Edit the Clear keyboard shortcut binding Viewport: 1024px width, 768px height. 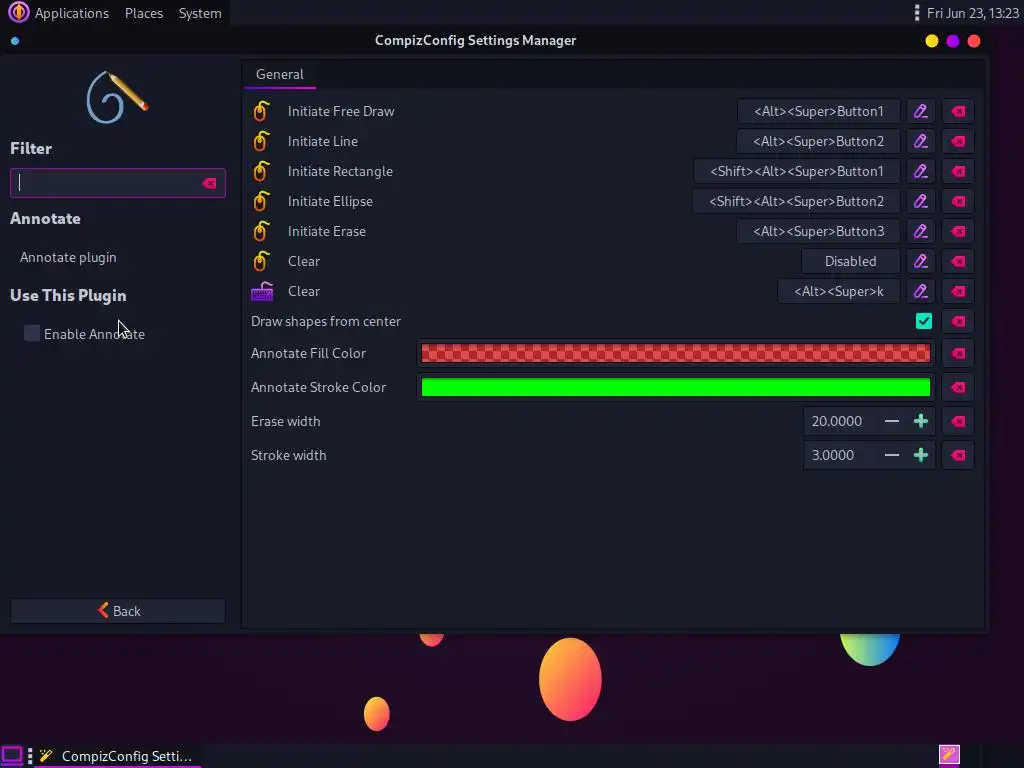[921, 291]
